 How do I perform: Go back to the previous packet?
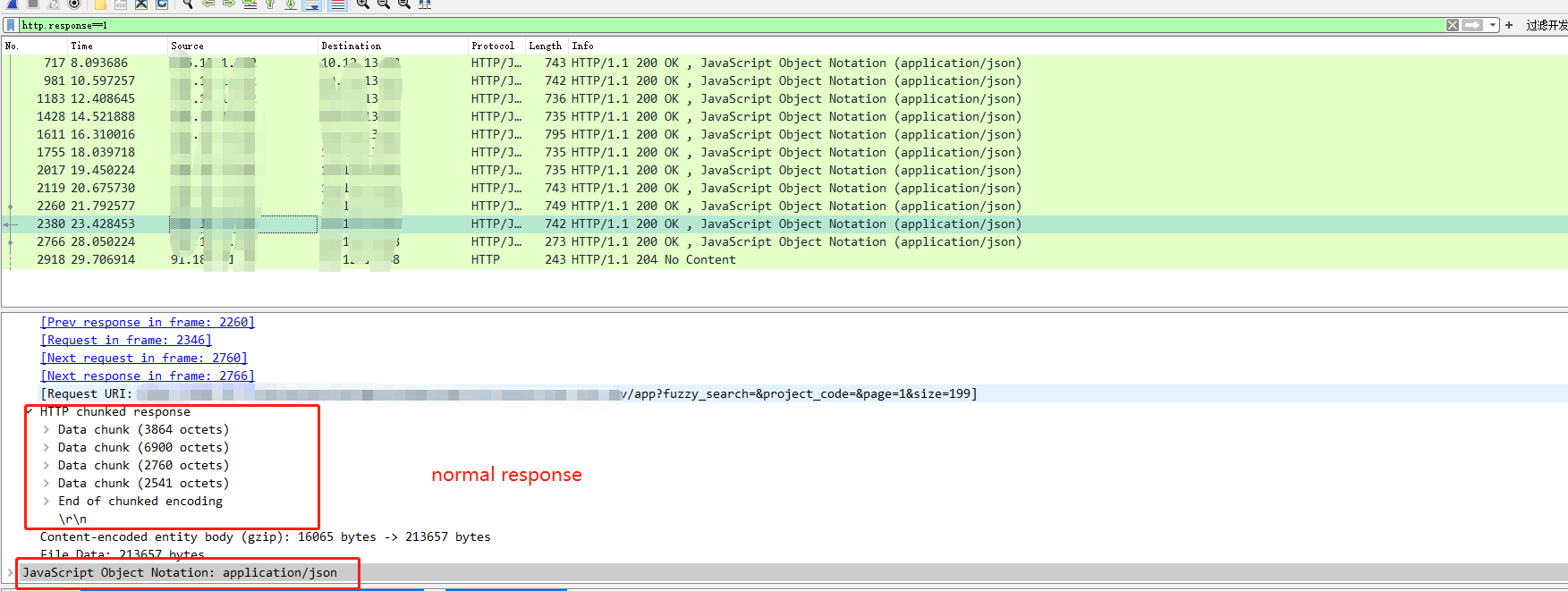208,4
